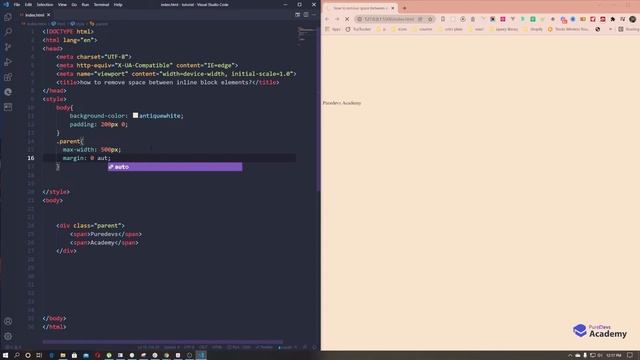Click the Back button in Chrome
This screenshot has width=640, height=360.
pos(327,19)
